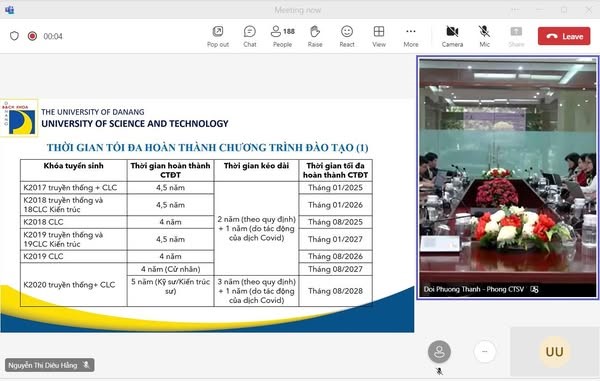Unmute the Mic
The width and height of the screenshot is (600, 381).
click(x=484, y=37)
